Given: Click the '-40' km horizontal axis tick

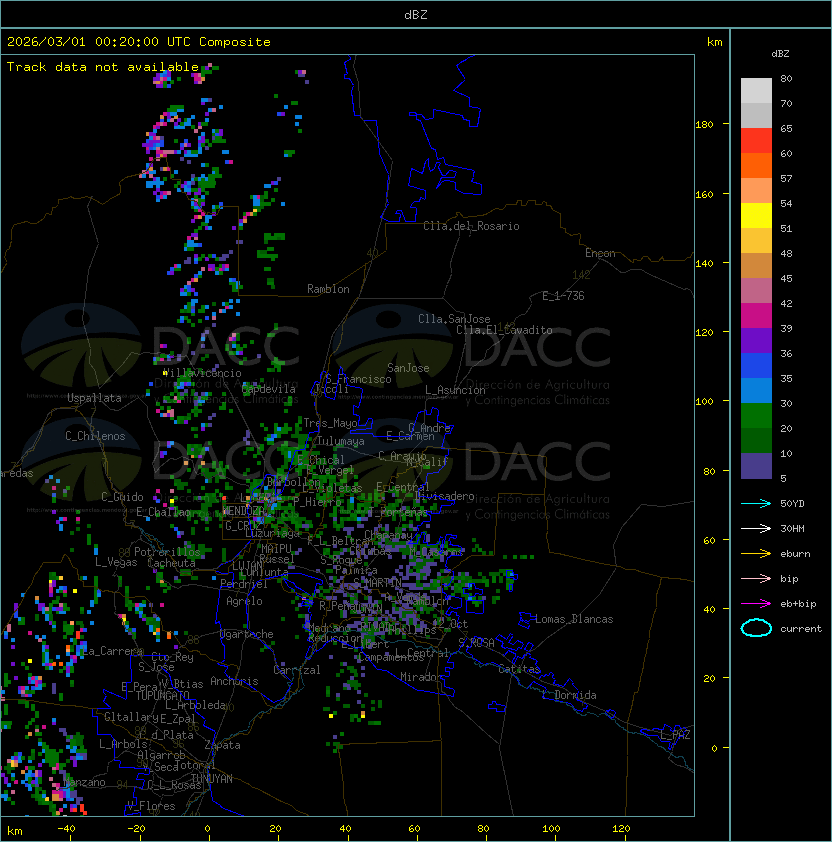Looking at the screenshot, I should [66, 829].
